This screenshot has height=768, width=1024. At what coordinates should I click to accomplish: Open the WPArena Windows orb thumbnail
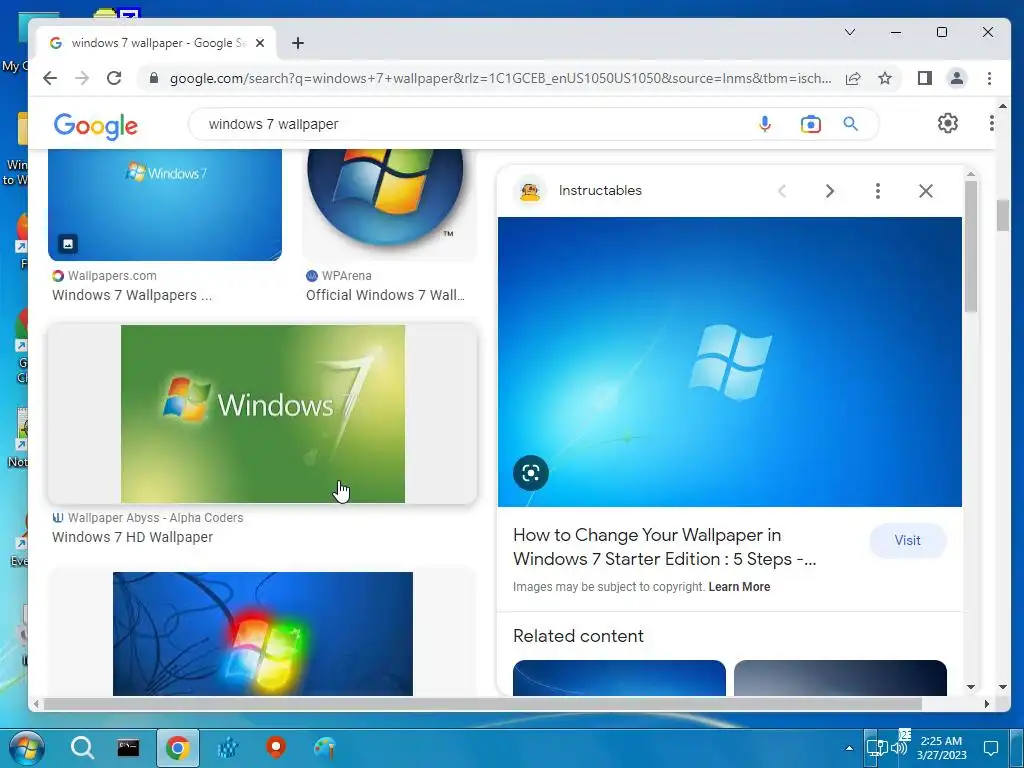389,205
